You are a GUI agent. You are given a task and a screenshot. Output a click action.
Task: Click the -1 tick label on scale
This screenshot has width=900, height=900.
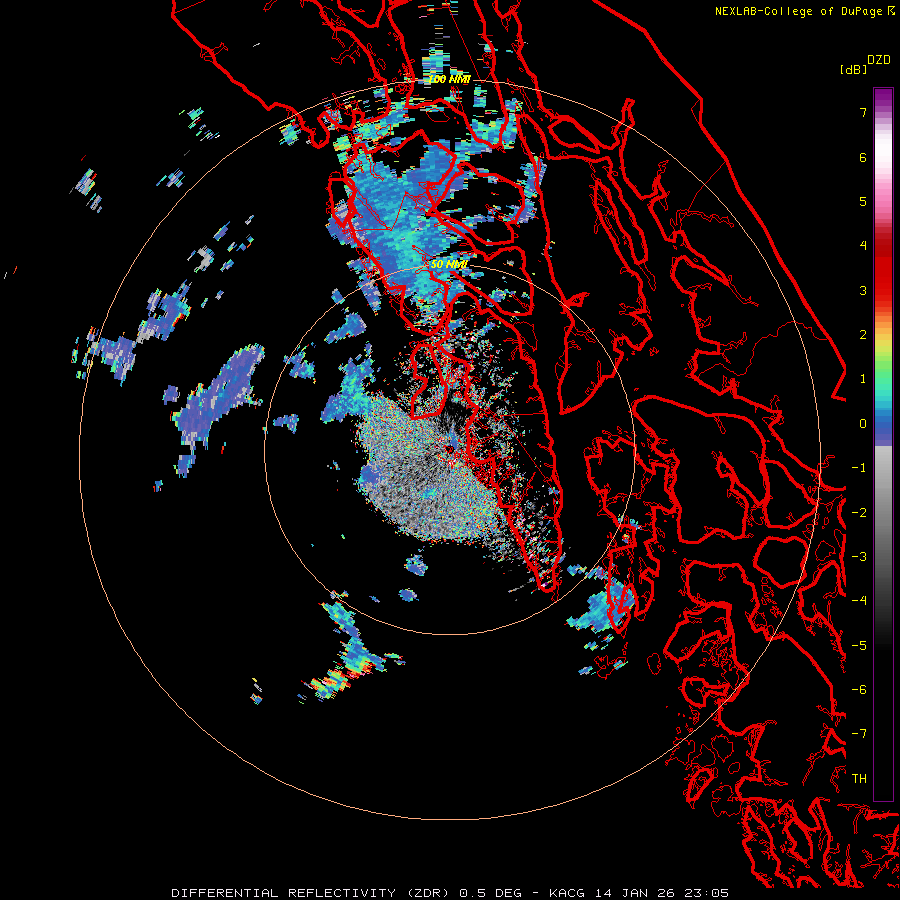point(859,468)
